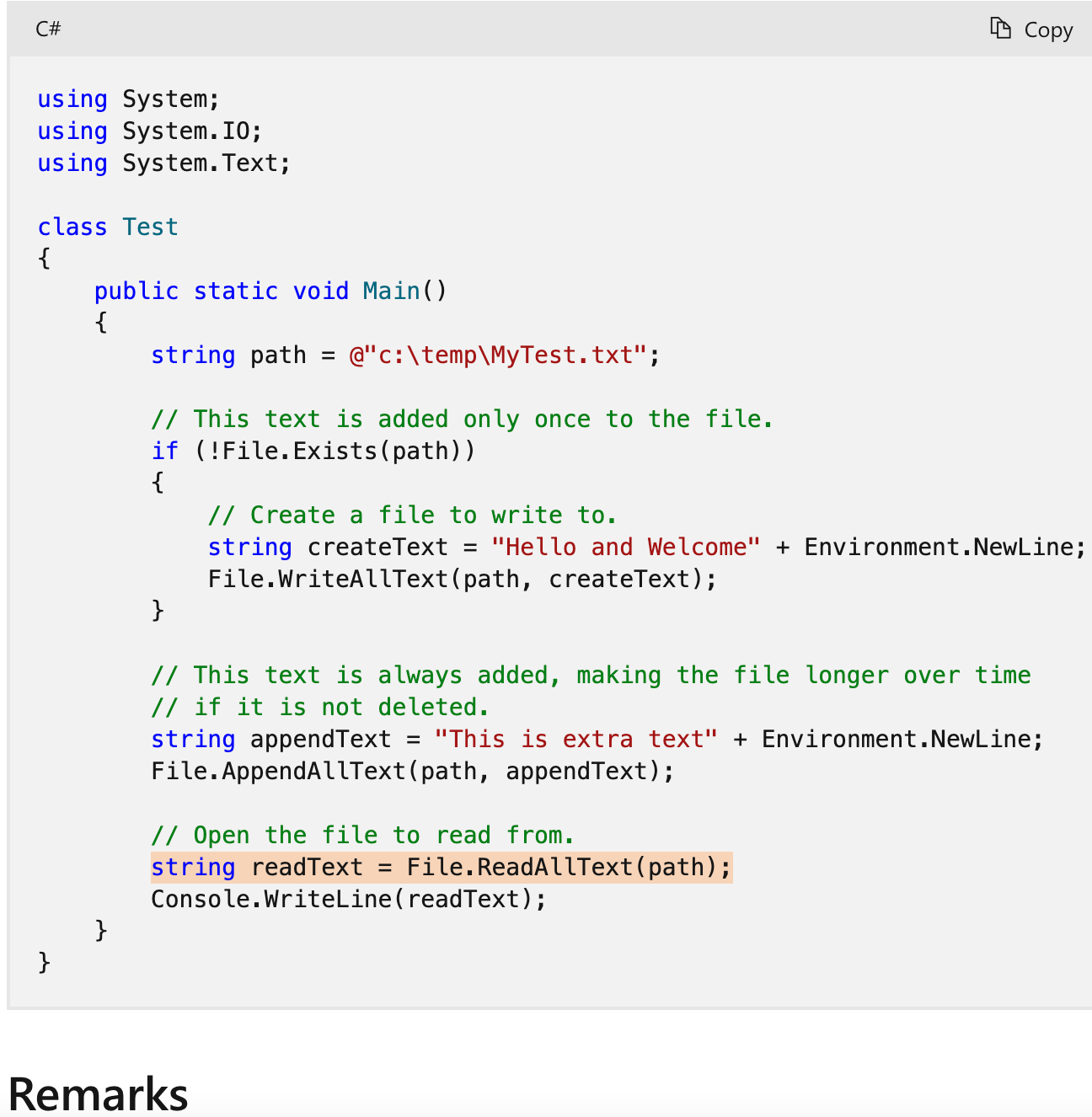Click the Remarks section heading

99,1094
